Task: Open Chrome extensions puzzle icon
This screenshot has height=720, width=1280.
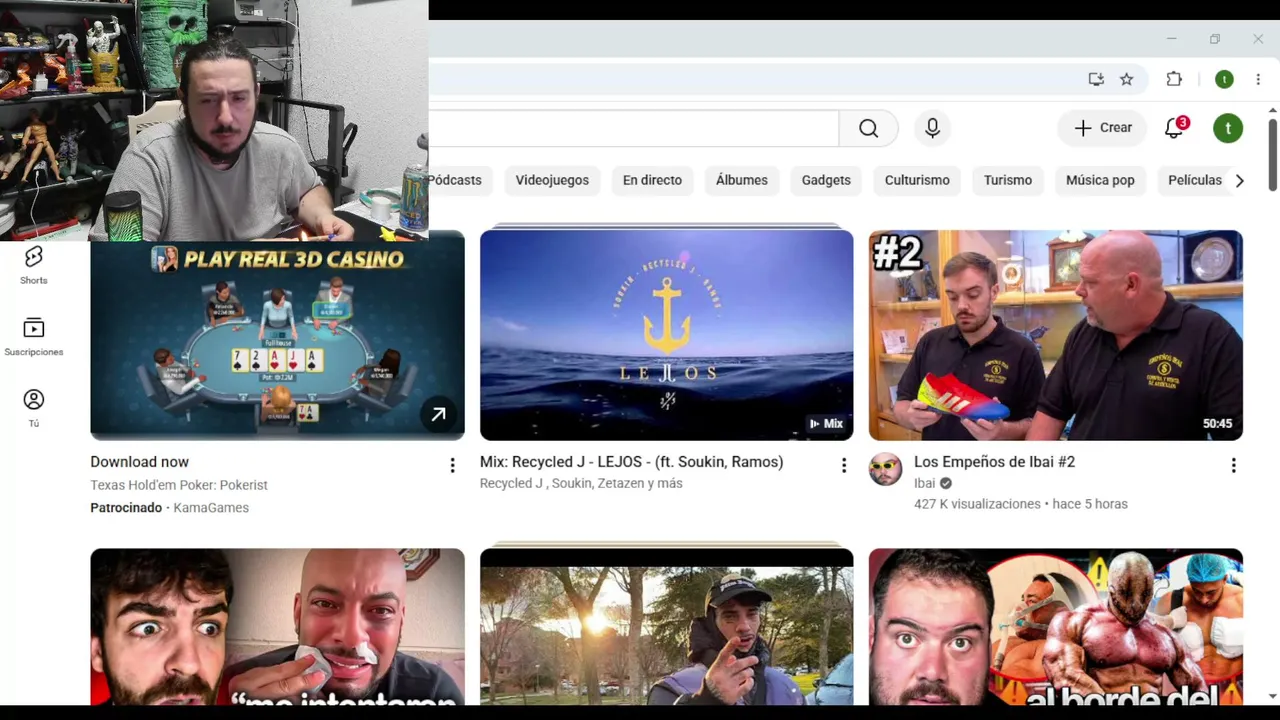Action: pos(1174,79)
